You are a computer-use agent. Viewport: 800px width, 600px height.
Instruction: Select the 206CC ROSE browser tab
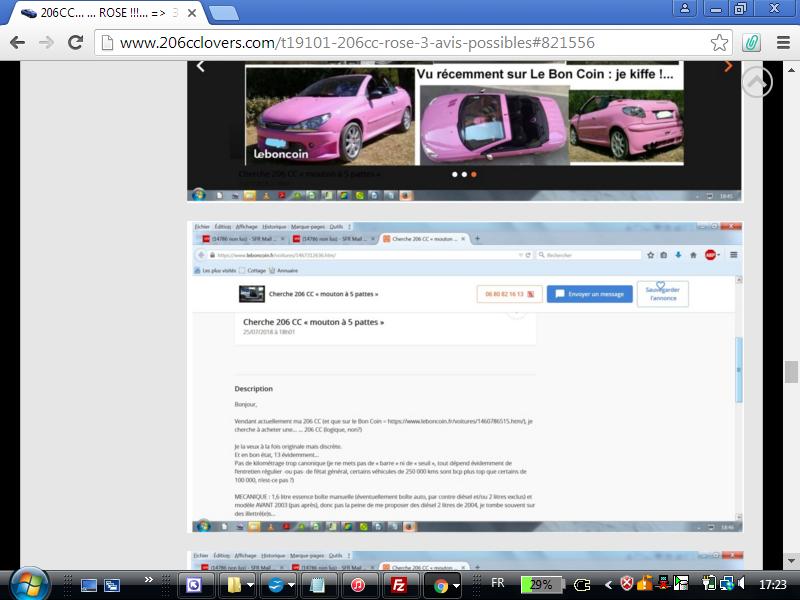click(105, 13)
